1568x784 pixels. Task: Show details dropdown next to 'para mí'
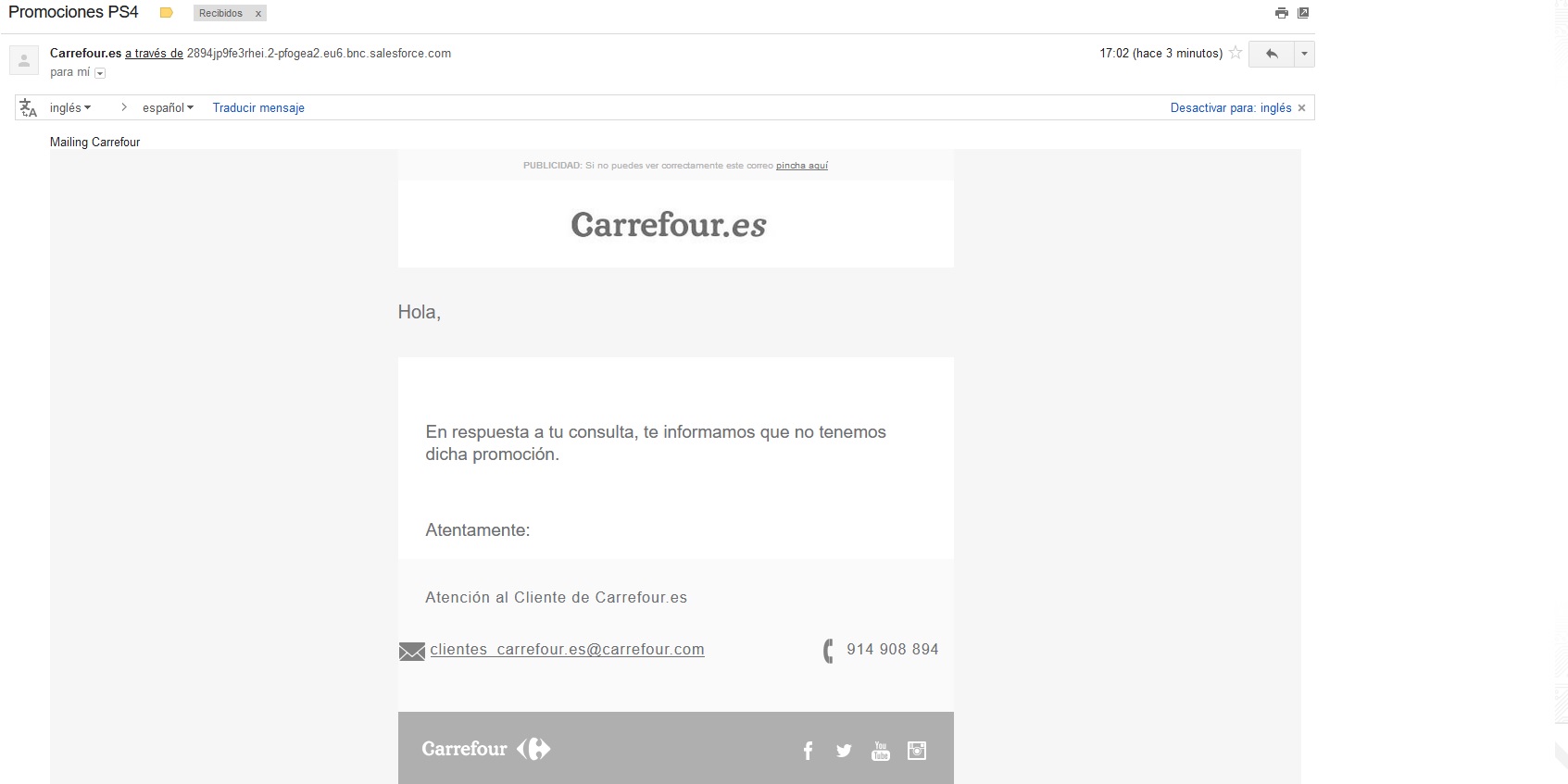pos(100,73)
